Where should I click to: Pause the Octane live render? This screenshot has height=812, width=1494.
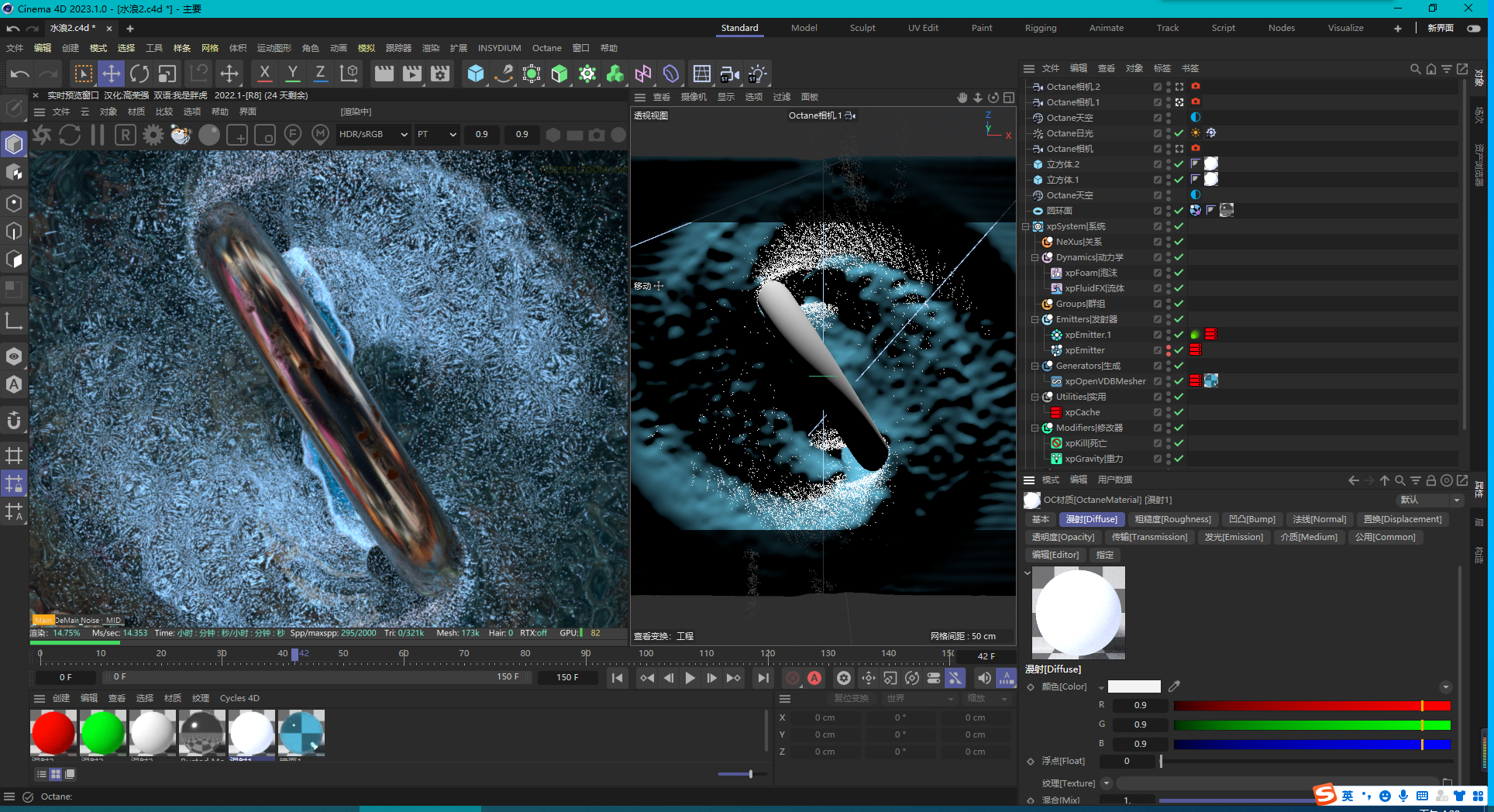click(98, 135)
